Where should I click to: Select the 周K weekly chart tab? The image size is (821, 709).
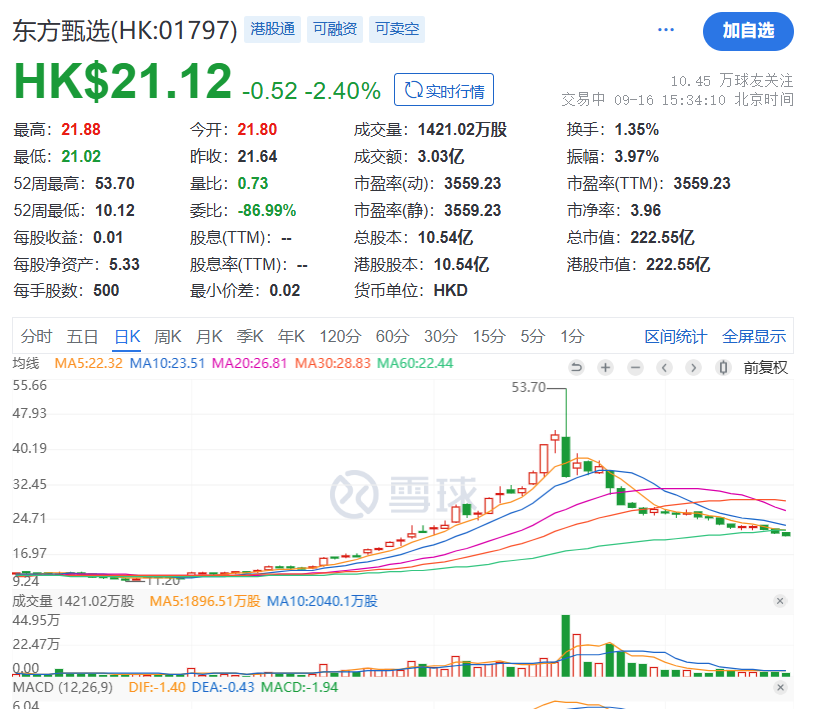click(167, 337)
